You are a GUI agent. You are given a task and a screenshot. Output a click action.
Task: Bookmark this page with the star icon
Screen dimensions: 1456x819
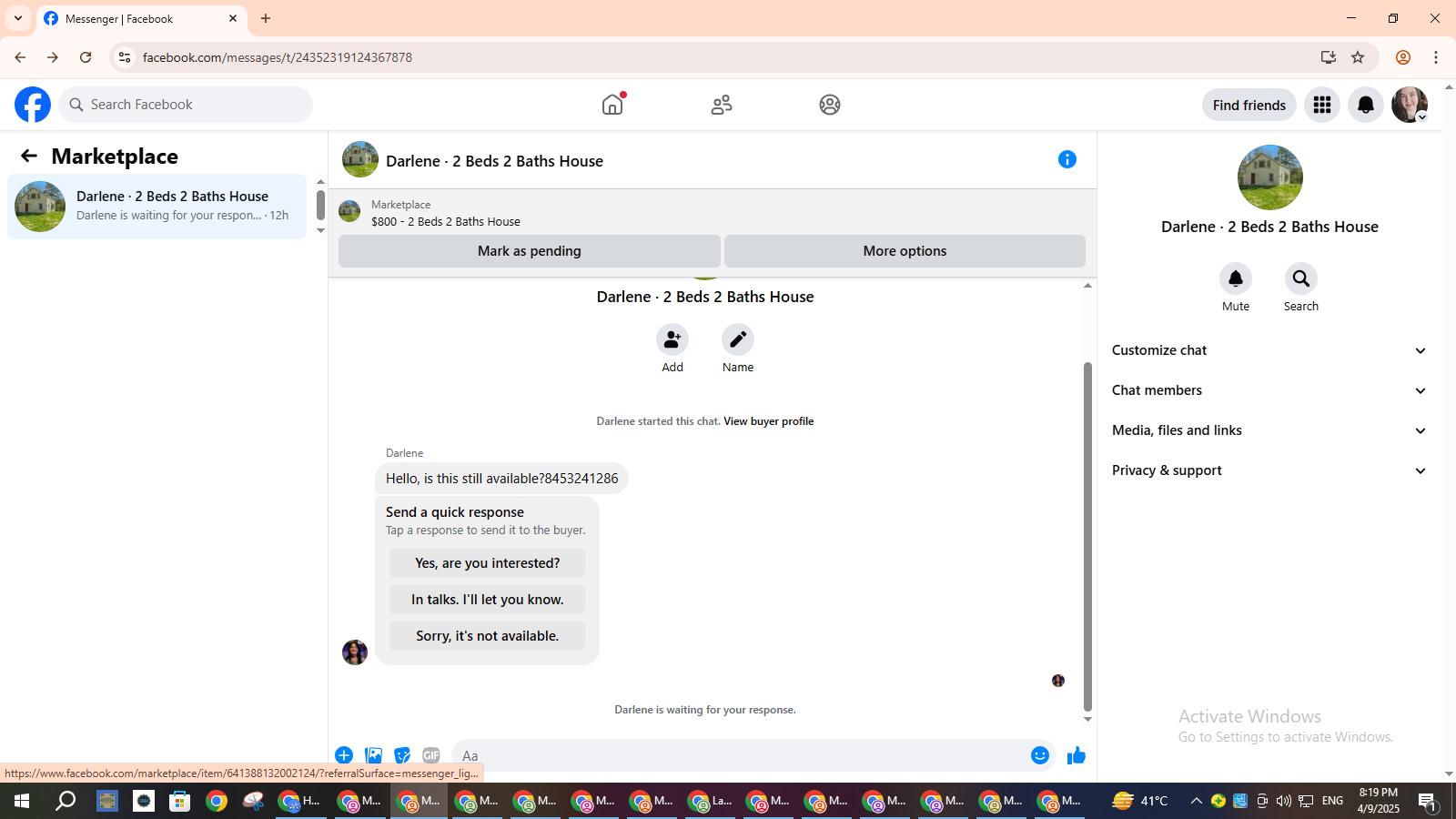[1358, 57]
